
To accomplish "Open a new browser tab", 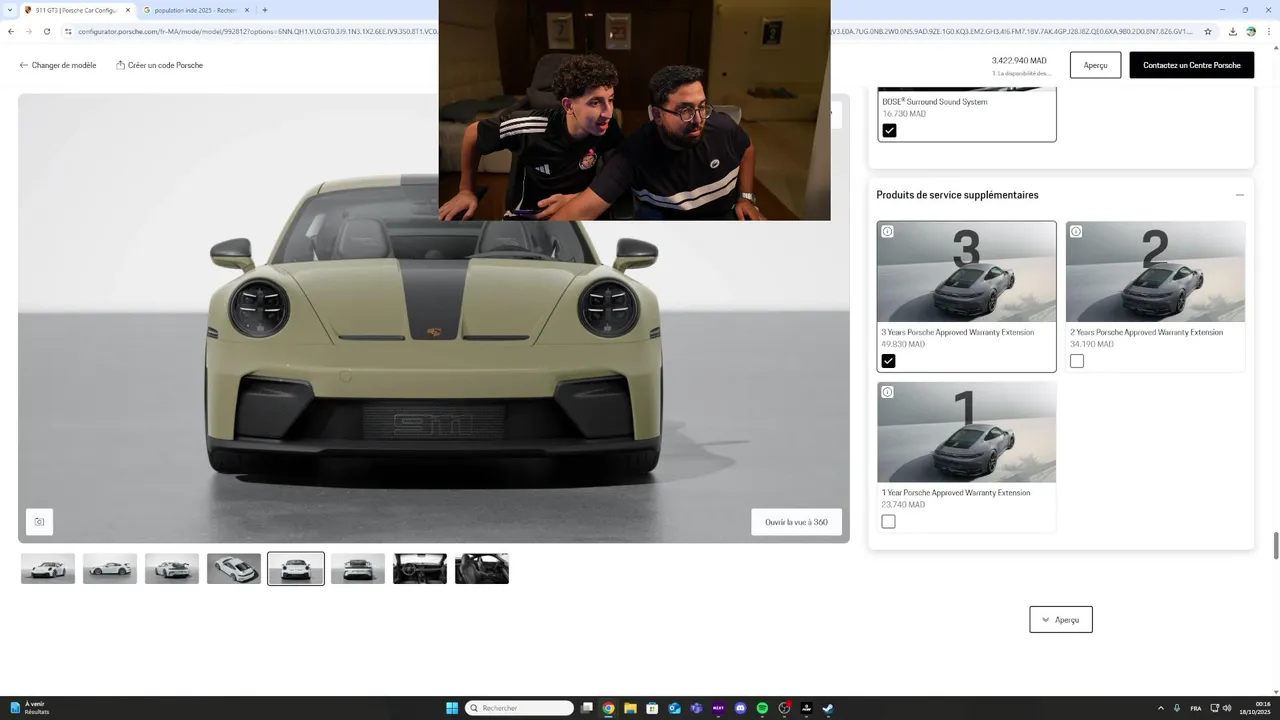I will tap(265, 10).
